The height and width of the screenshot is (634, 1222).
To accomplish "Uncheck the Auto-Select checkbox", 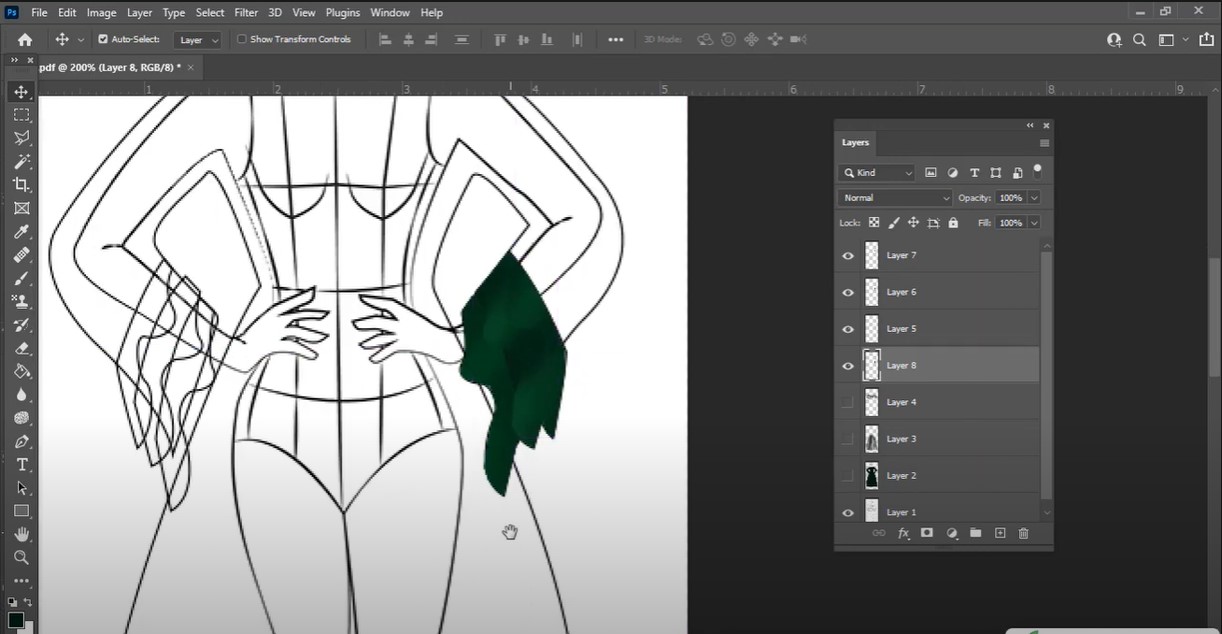I will point(103,40).
